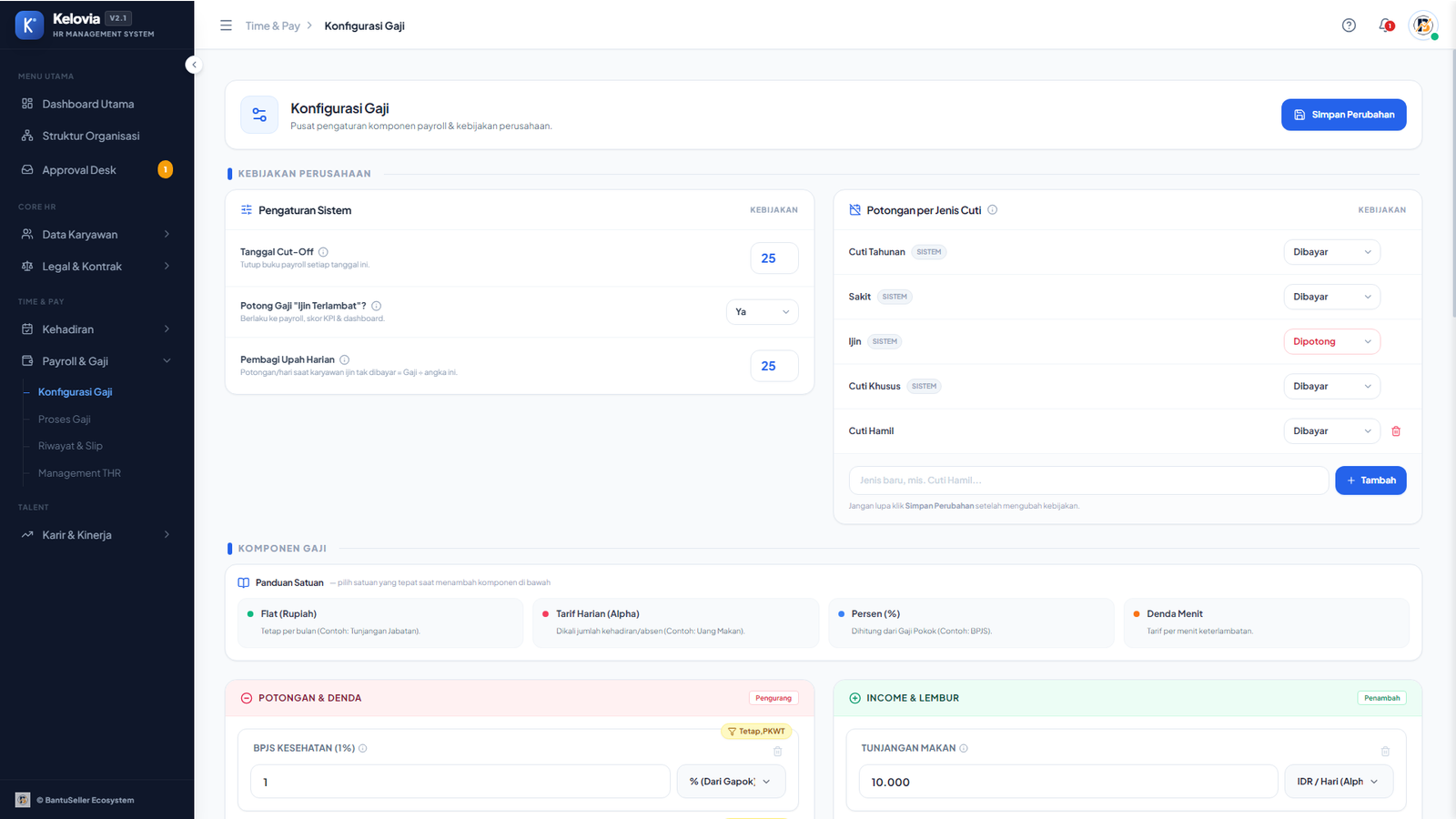Click the Simpan Perubahan button
Viewport: 1456px width, 819px height.
click(x=1343, y=115)
